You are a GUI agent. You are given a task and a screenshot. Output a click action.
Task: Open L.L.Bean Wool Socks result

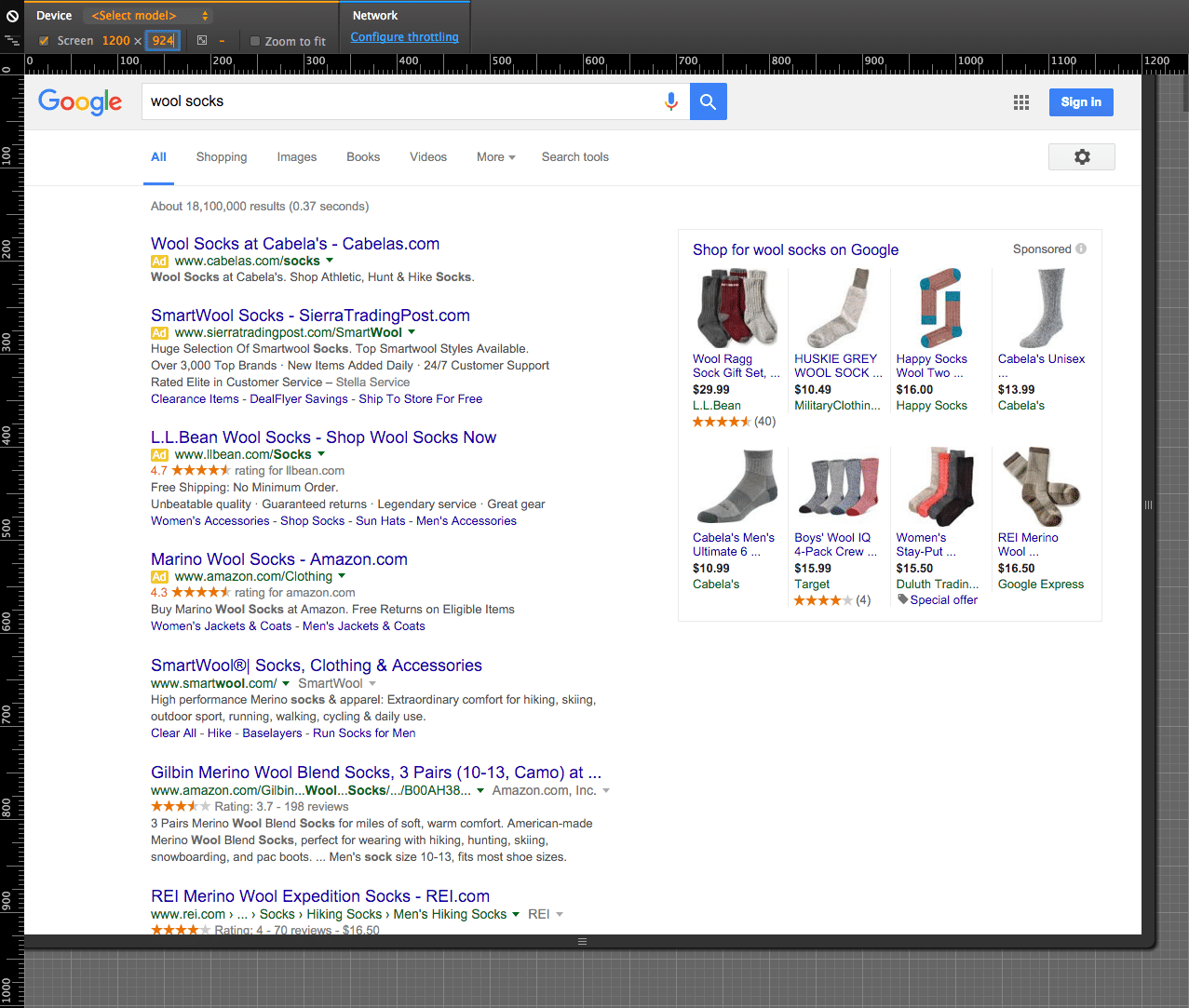pos(323,437)
